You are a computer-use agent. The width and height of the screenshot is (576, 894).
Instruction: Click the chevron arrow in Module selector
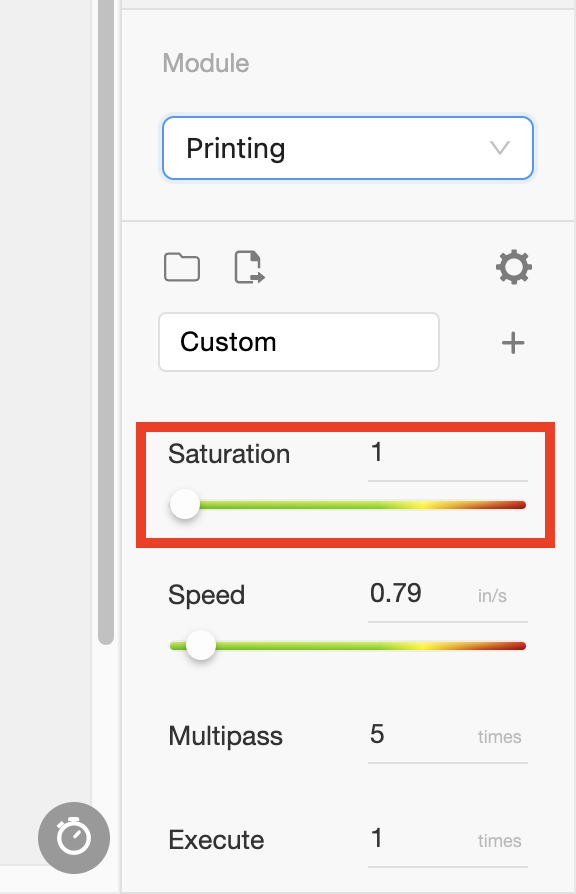(500, 148)
